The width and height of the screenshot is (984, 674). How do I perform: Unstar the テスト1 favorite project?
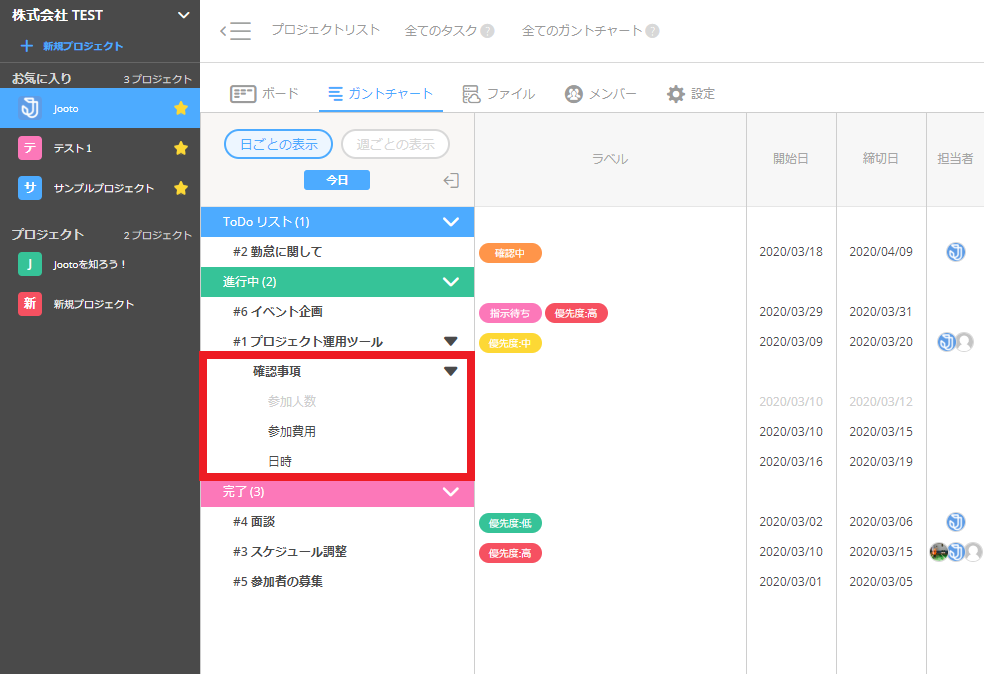tap(181, 148)
